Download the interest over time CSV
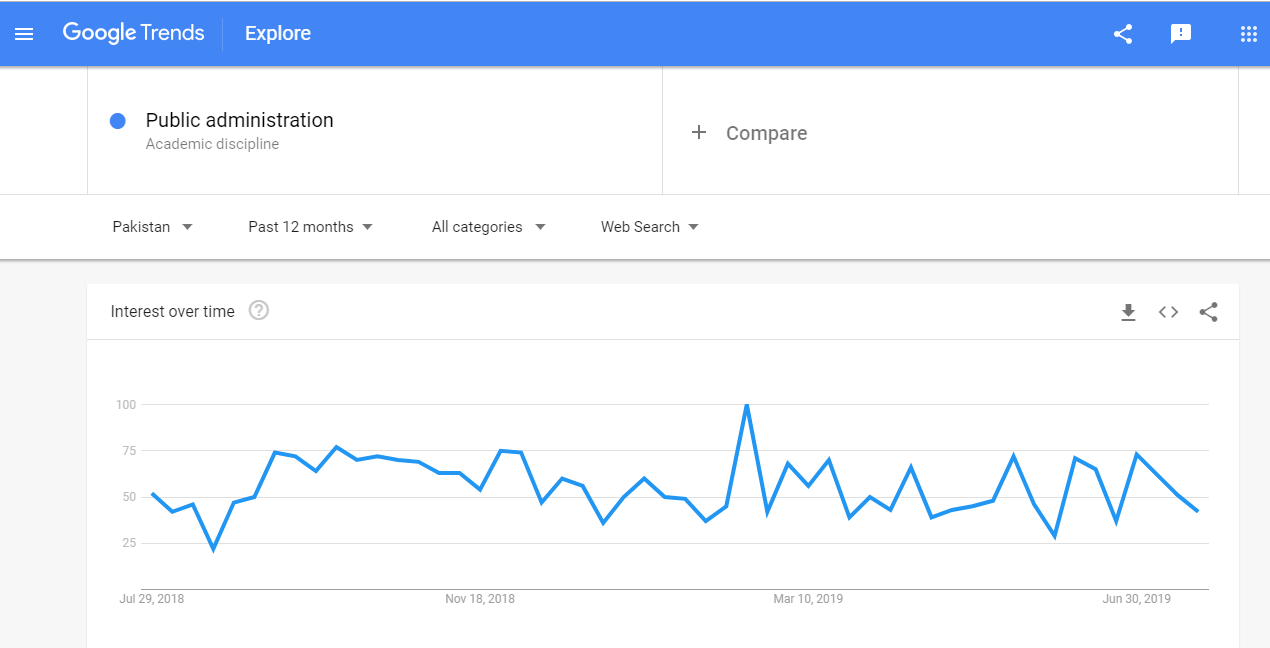This screenshot has height=648, width=1270. (x=1128, y=312)
